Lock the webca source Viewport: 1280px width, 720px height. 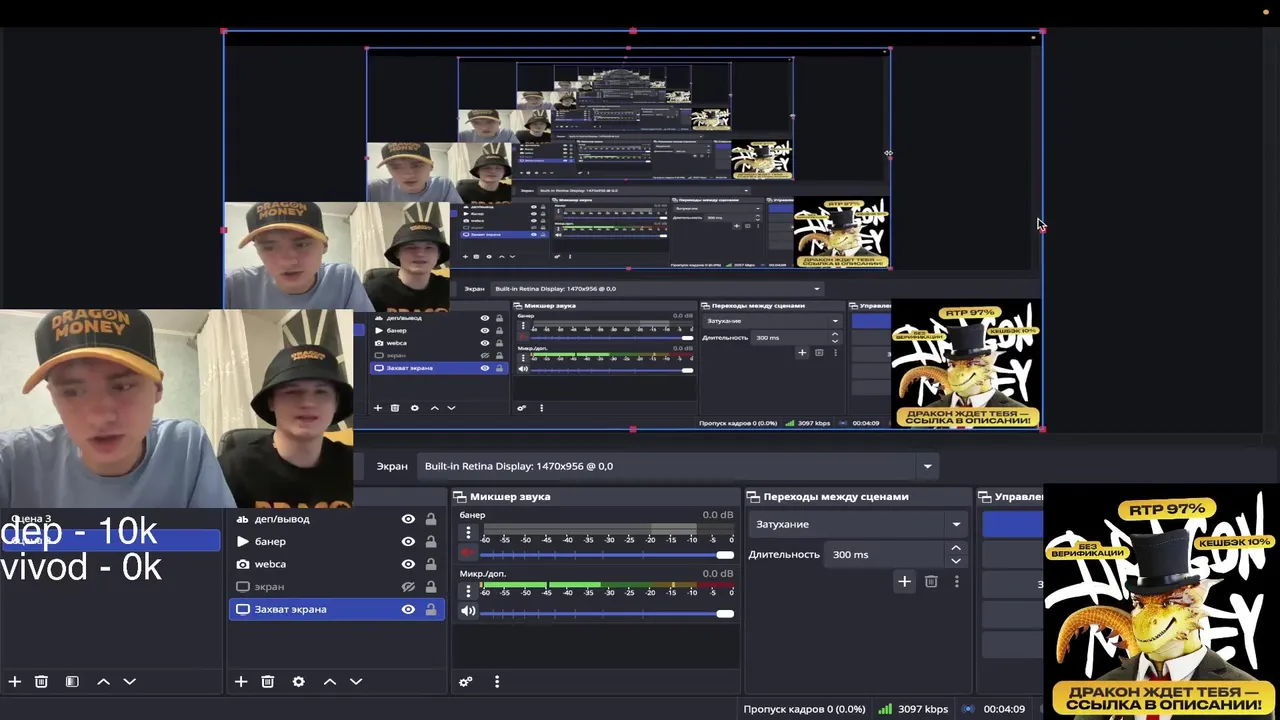tap(431, 564)
